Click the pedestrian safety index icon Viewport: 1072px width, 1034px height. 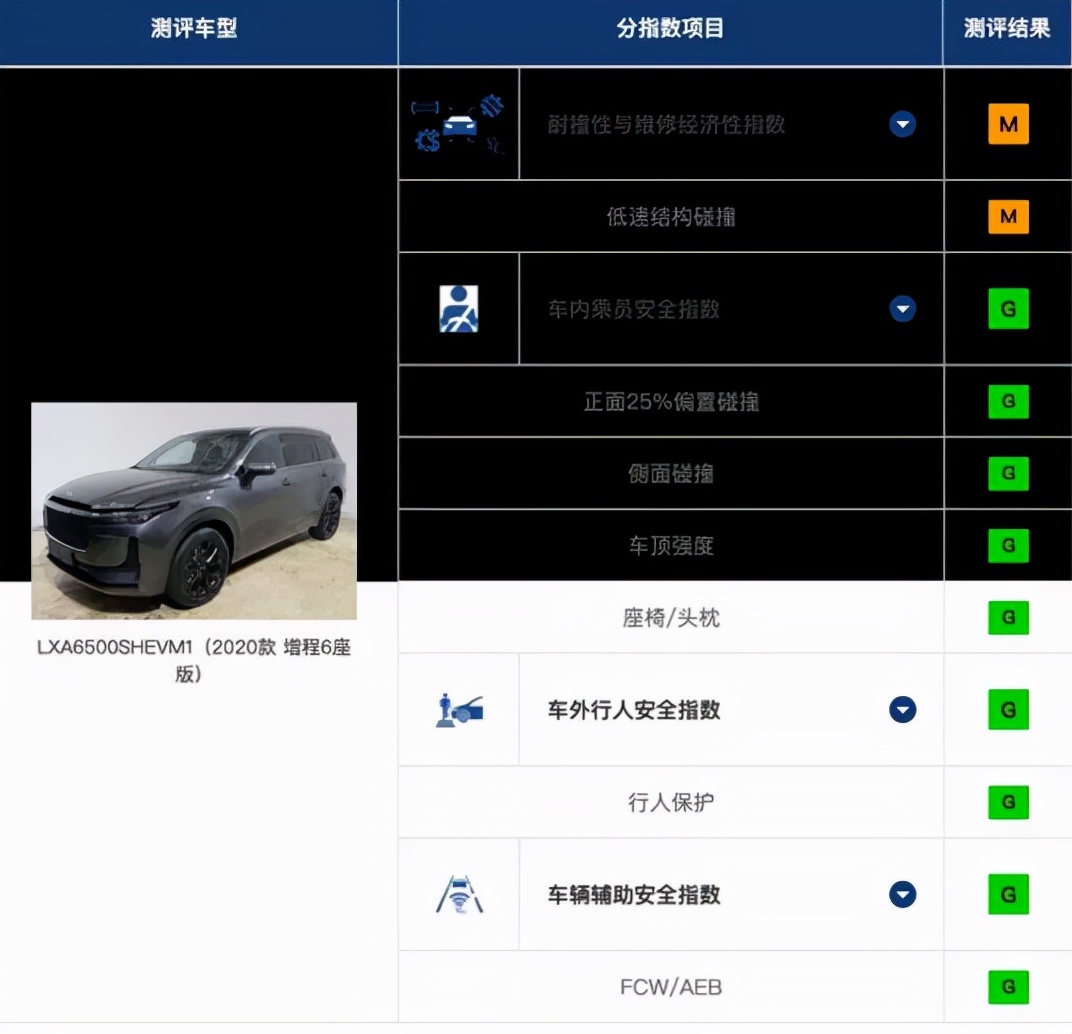pyautogui.click(x=459, y=710)
